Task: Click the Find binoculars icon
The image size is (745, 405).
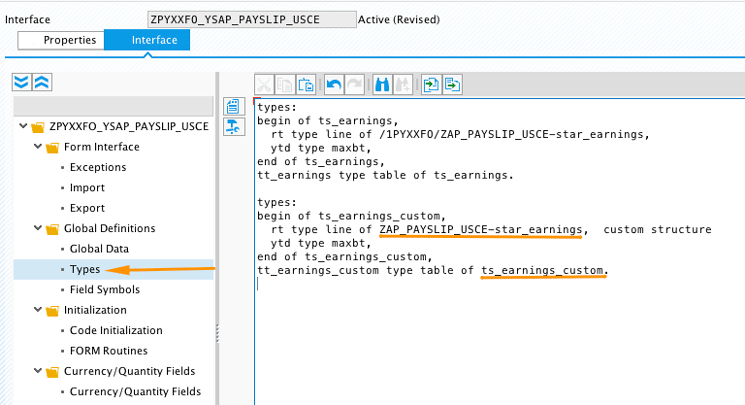Action: (381, 85)
